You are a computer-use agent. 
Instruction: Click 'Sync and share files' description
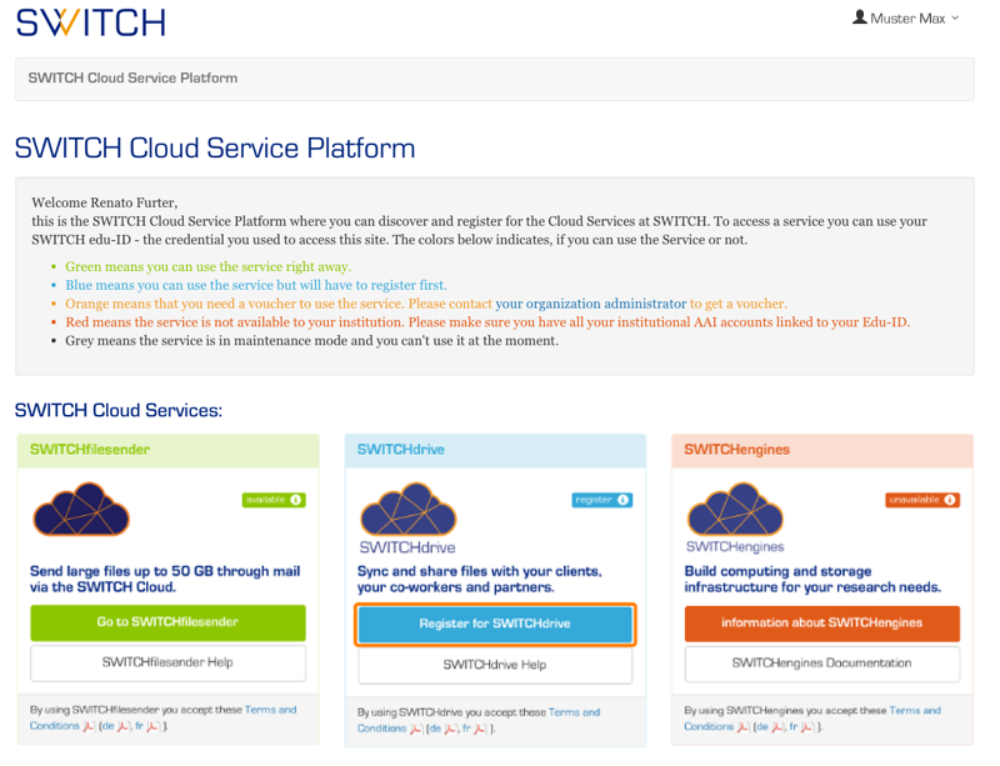tap(480, 579)
